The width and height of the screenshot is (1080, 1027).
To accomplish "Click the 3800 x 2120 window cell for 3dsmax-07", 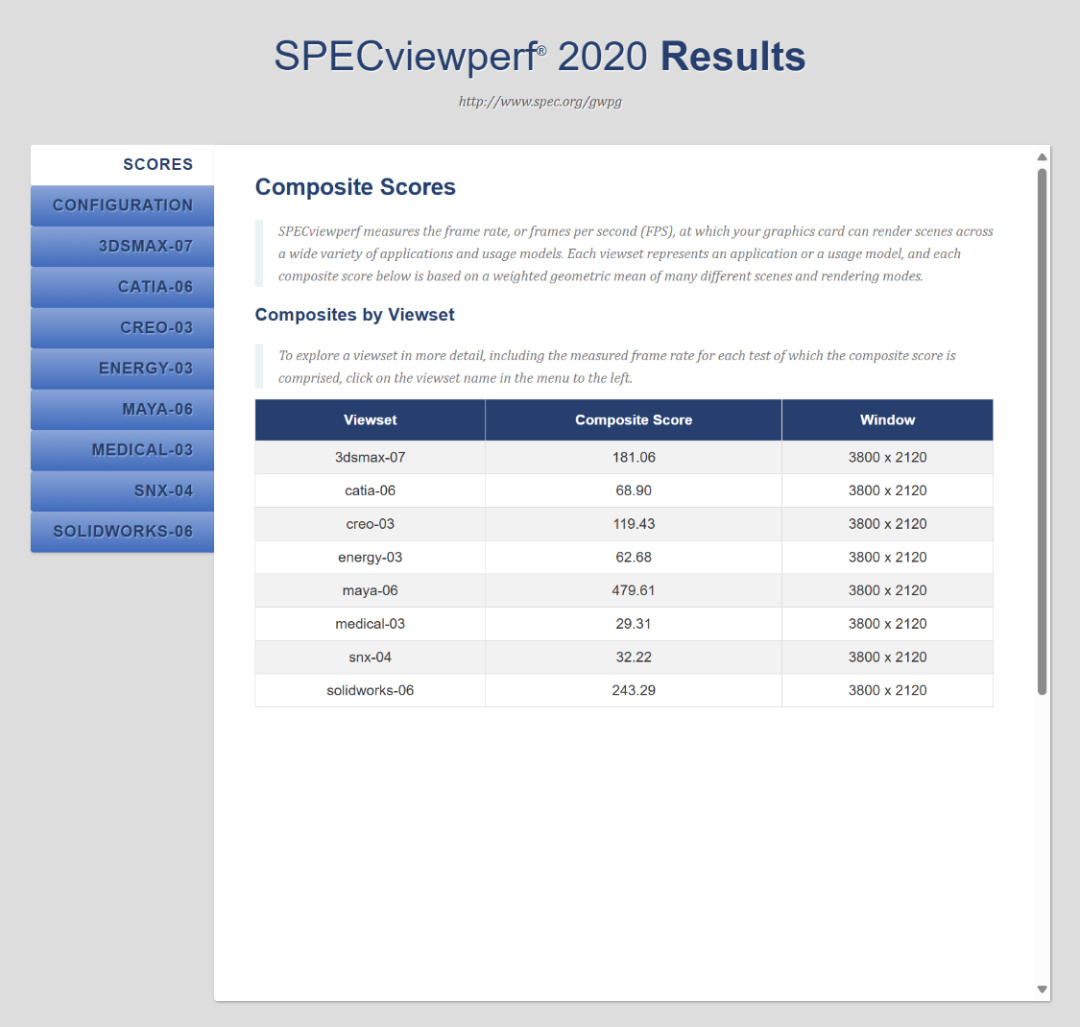I will [x=887, y=457].
